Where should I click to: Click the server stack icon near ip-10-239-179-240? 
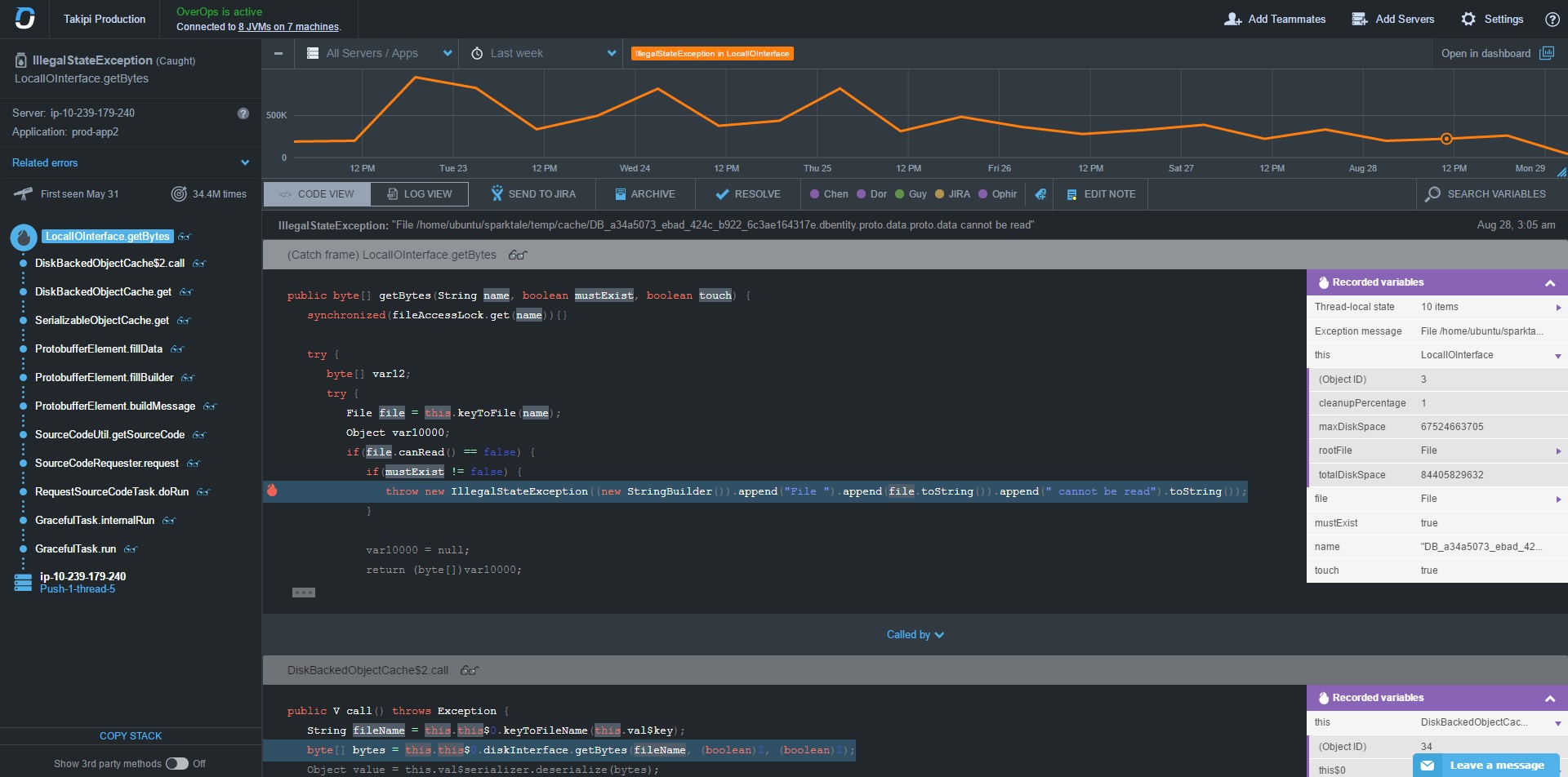[x=23, y=582]
